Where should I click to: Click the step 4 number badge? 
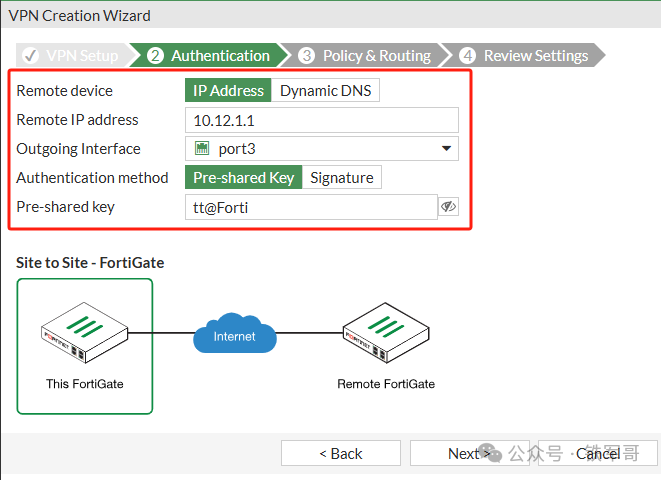click(467, 55)
